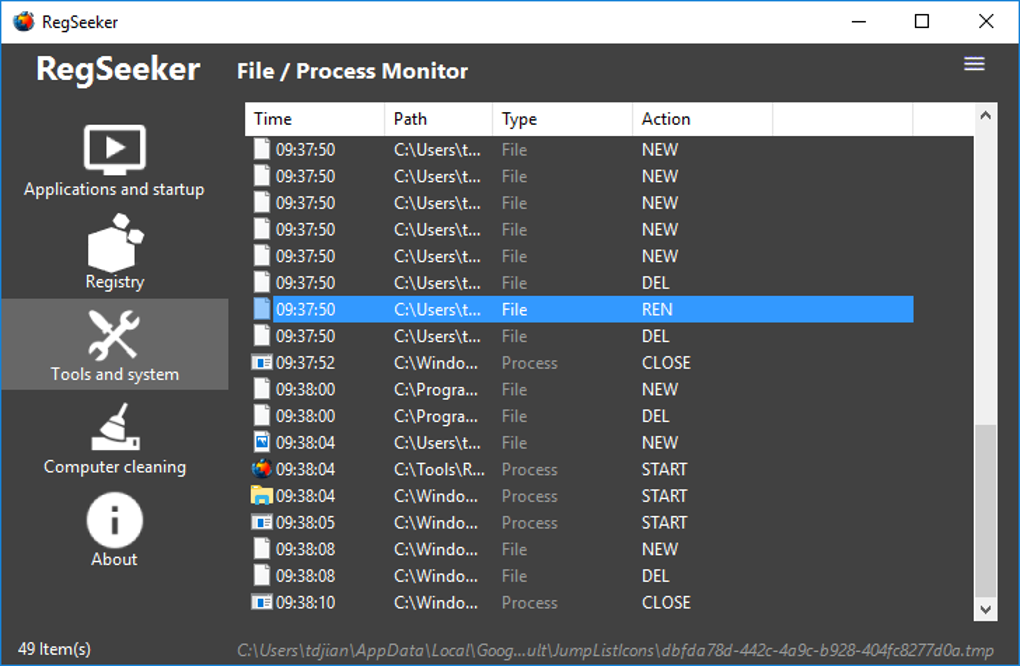Select CLOSE action of 09:38:10 row
Screen dimensions: 1020x666
click(x=666, y=603)
